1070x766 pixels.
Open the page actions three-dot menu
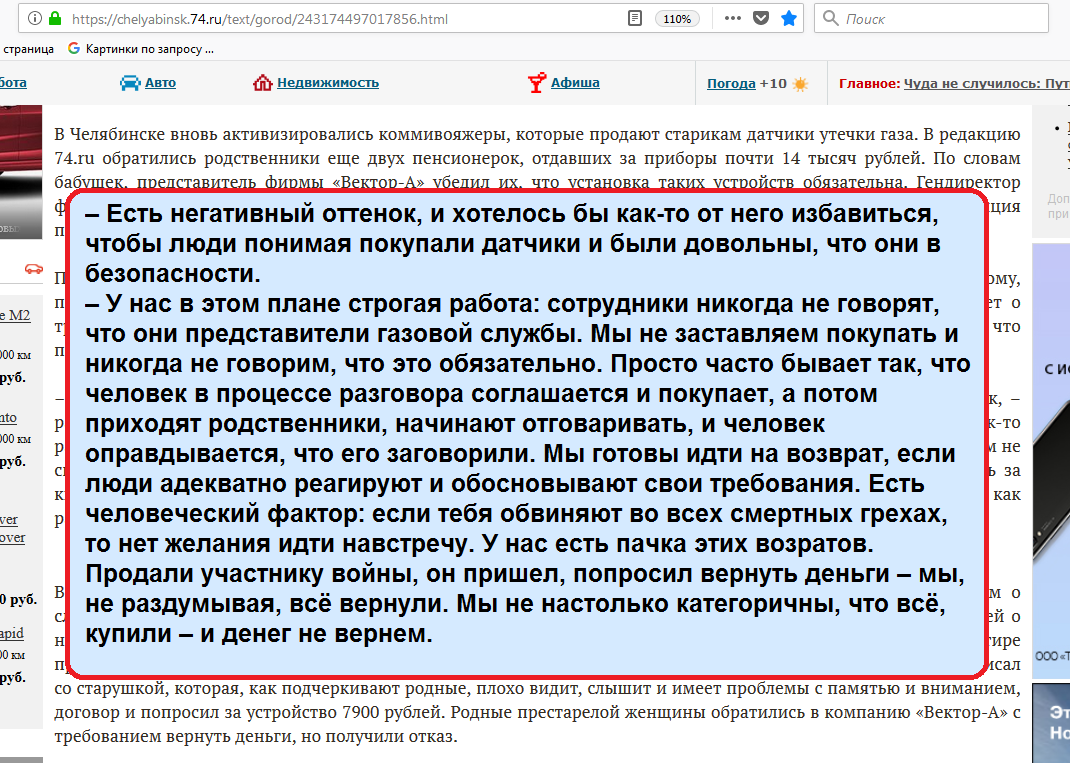733,19
